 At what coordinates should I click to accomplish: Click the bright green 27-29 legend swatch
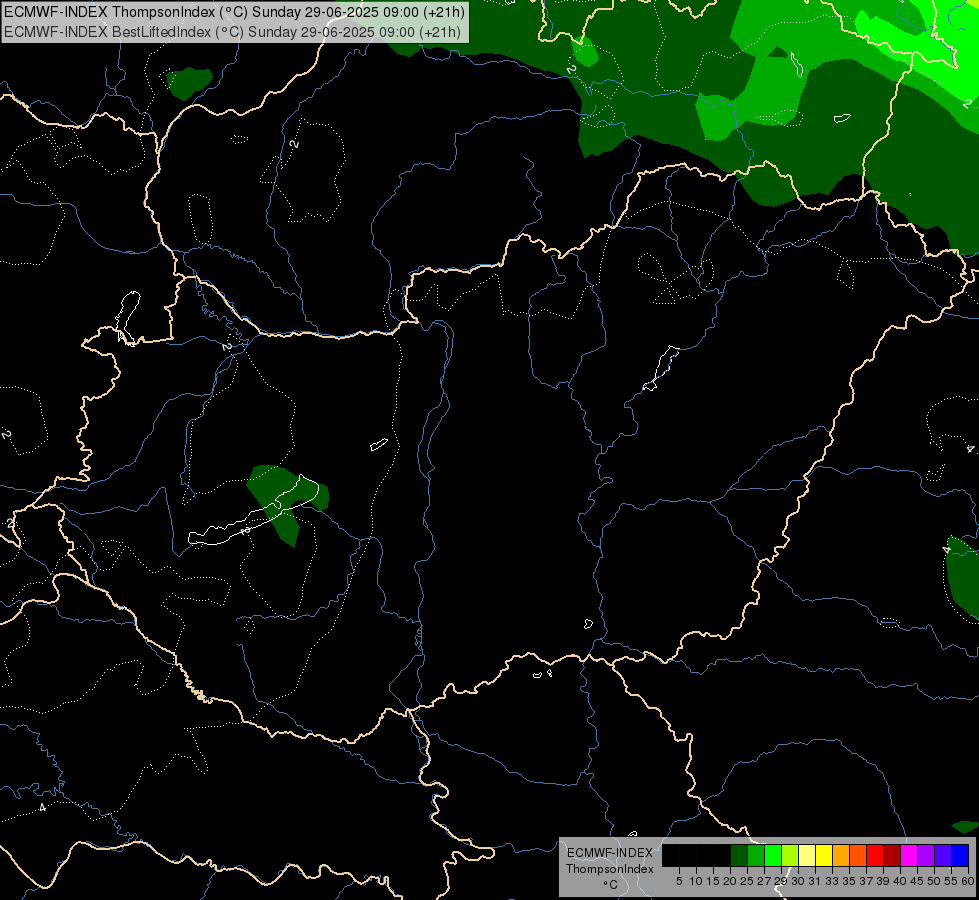coord(773,855)
